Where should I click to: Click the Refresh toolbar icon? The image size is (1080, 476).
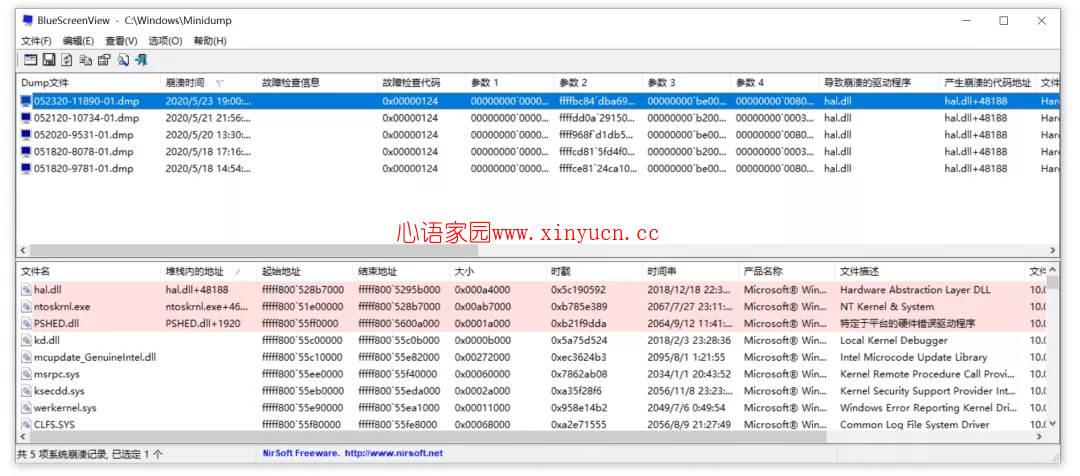[x=67, y=60]
